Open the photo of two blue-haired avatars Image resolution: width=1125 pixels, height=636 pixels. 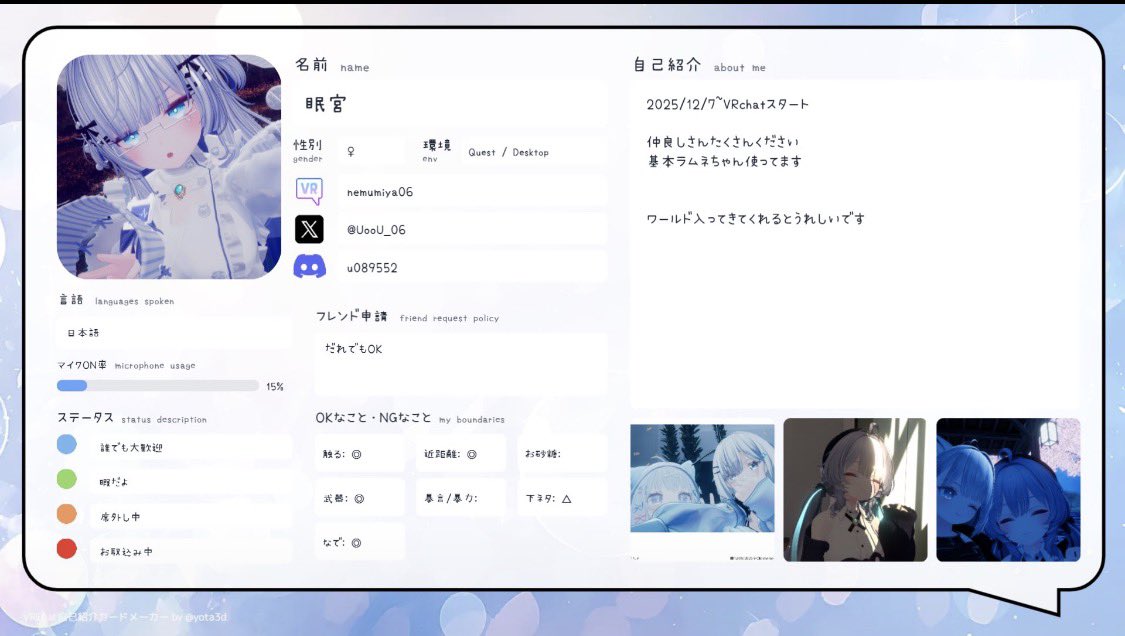click(1008, 490)
